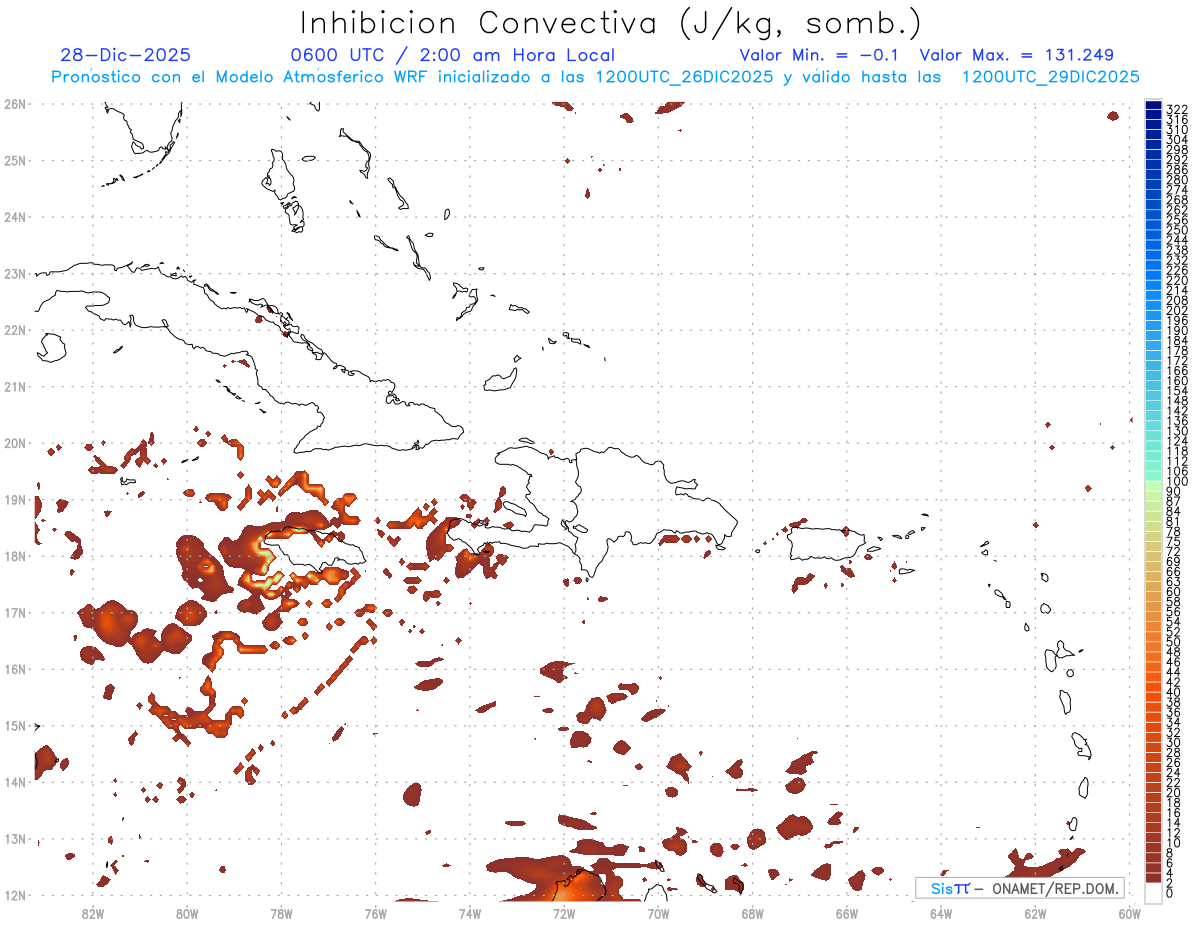Screen dimensions: 1200x927
Task: Click the latitude label '16N'
Action: coord(15,669)
